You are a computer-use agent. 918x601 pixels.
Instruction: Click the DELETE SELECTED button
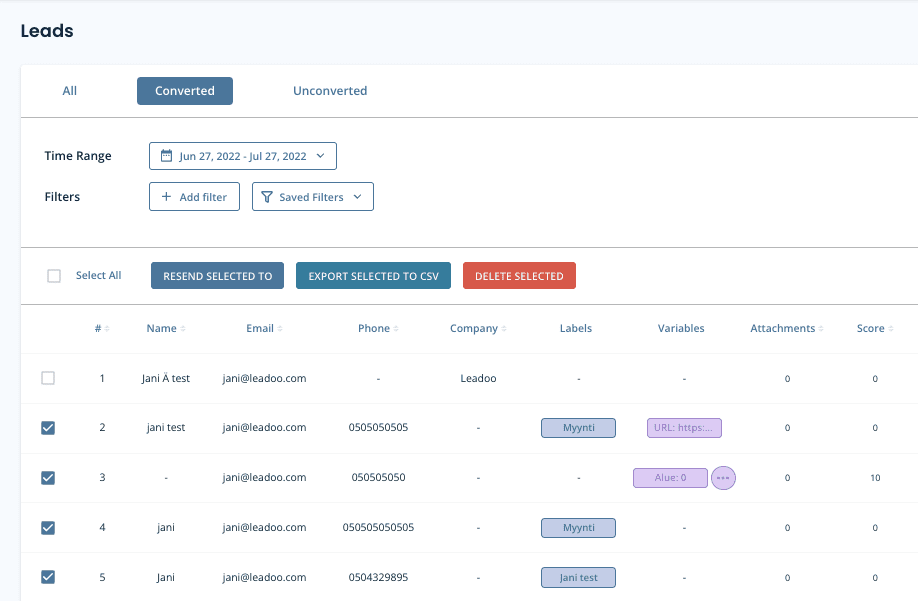coord(519,275)
